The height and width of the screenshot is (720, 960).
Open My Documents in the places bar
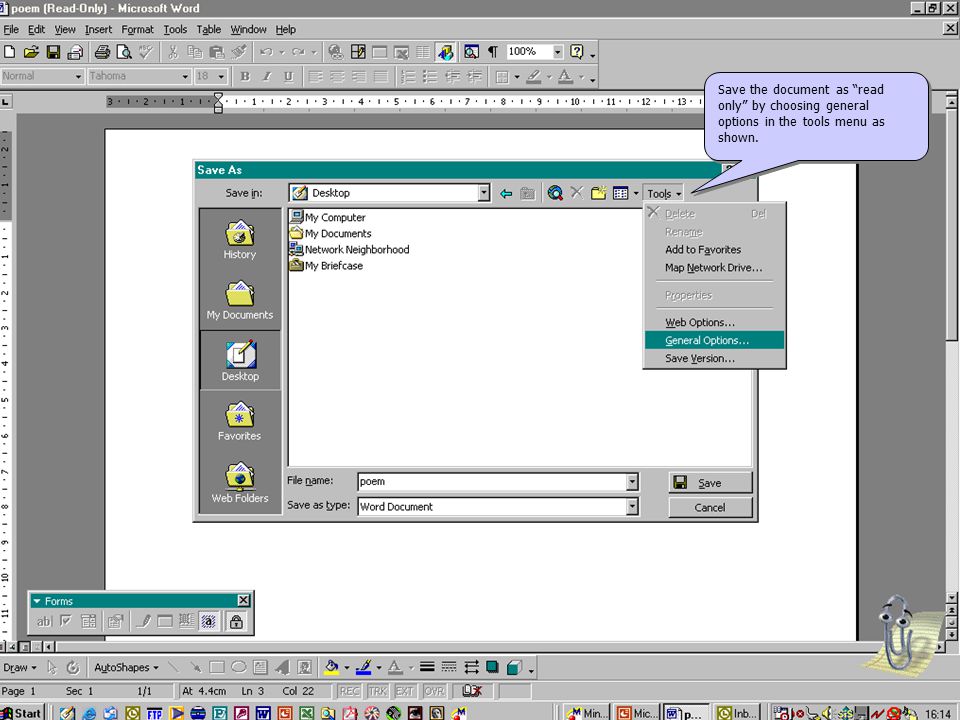click(239, 300)
